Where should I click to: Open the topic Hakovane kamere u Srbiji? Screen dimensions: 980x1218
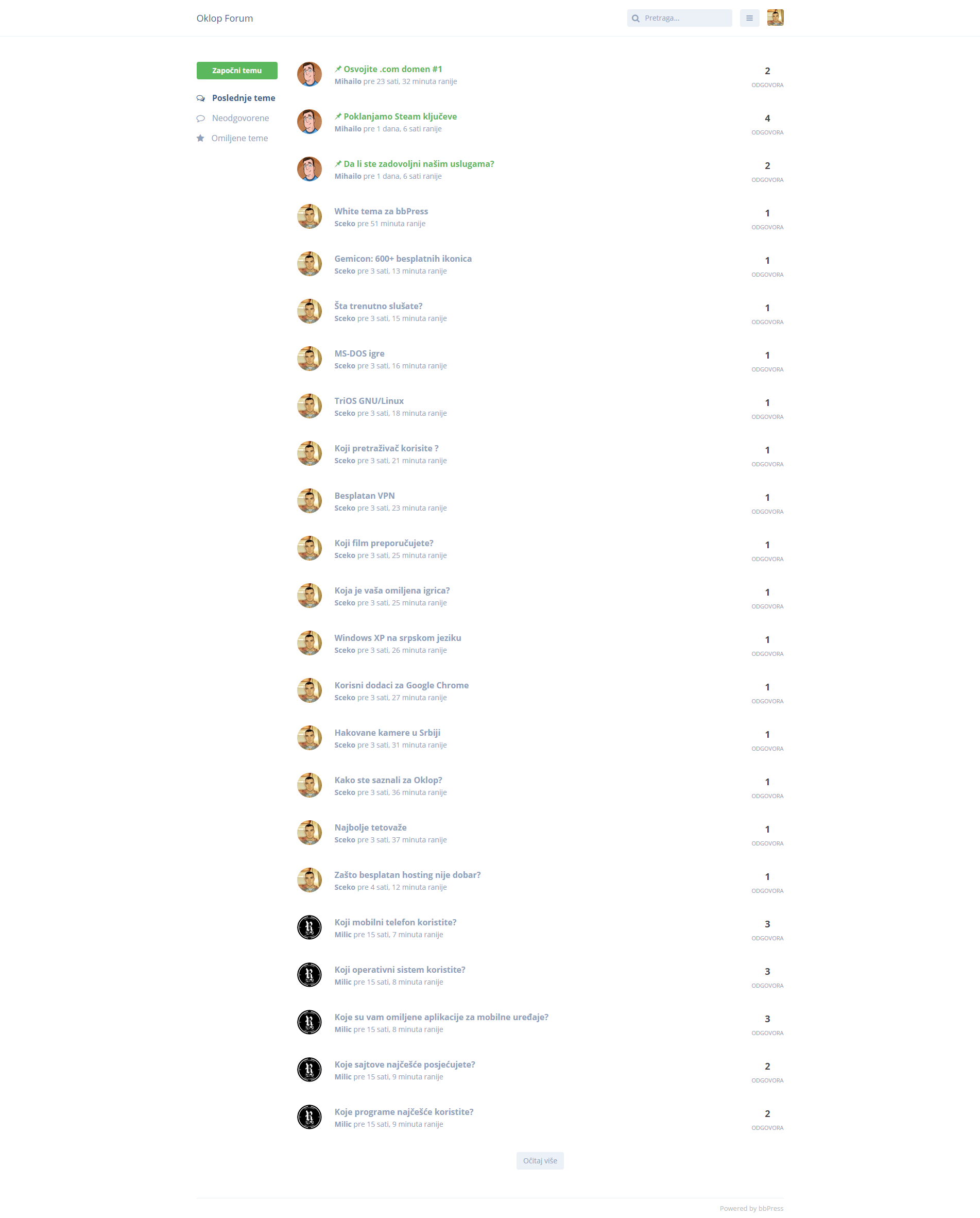[387, 733]
